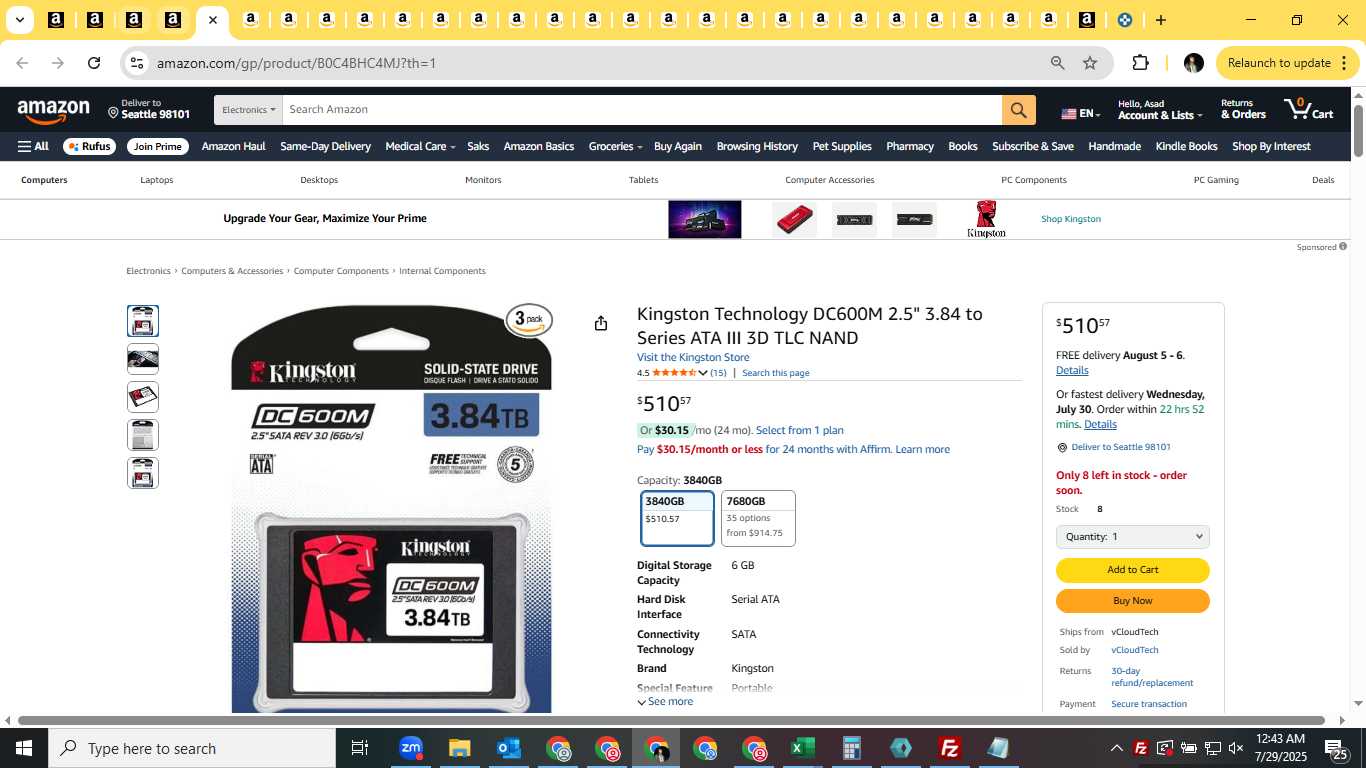
Task: Open a new tab with plus button
Action: tap(1160, 20)
